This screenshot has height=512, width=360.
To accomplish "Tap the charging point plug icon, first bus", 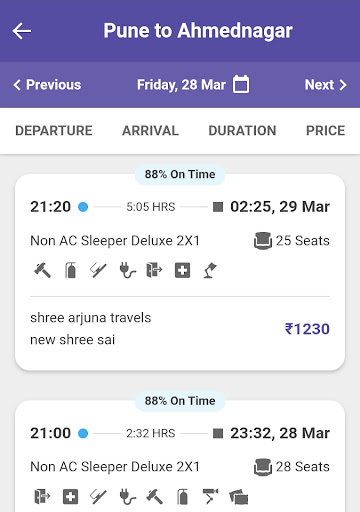I will click(127, 270).
